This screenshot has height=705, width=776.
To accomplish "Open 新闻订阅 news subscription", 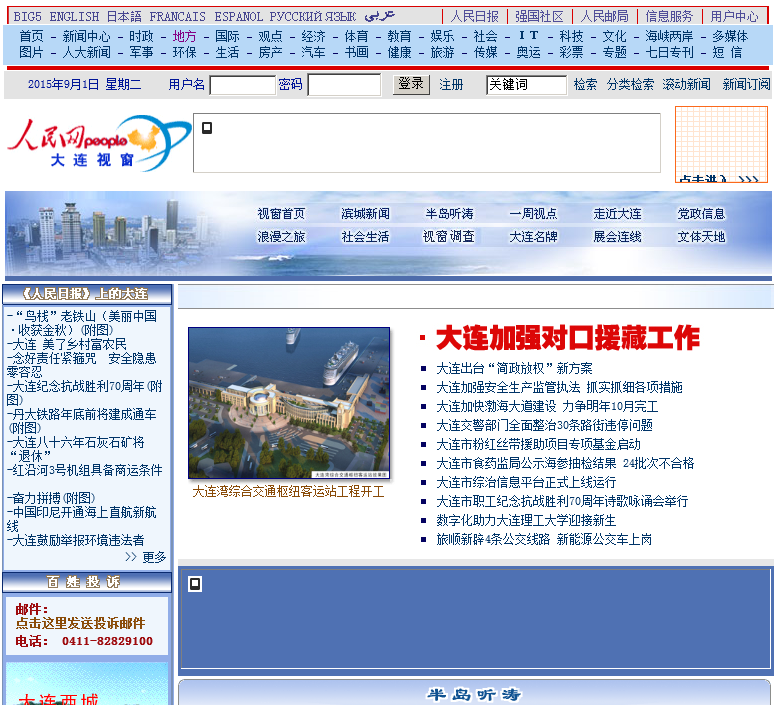I will [746, 84].
